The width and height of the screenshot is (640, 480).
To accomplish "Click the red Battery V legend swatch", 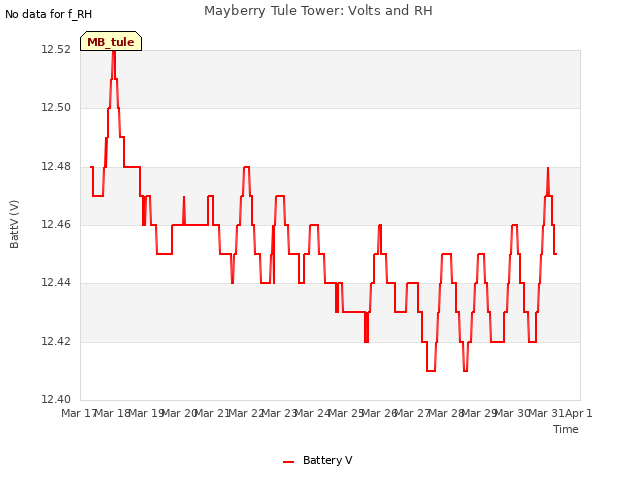I will [289, 462].
